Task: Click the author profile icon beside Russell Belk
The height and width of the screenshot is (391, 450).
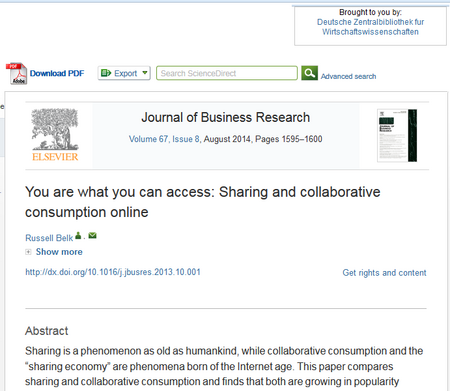Action: pos(78,236)
